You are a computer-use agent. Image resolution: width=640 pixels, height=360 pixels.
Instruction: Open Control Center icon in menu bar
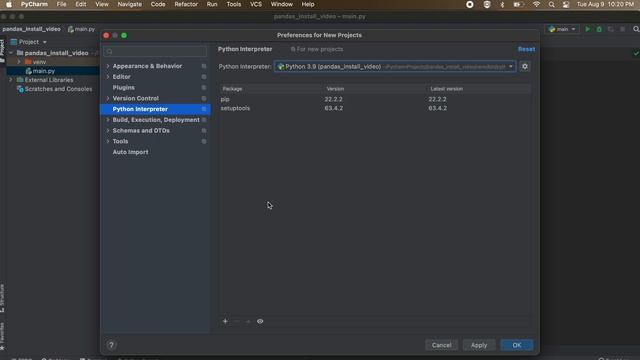(x=566, y=4)
